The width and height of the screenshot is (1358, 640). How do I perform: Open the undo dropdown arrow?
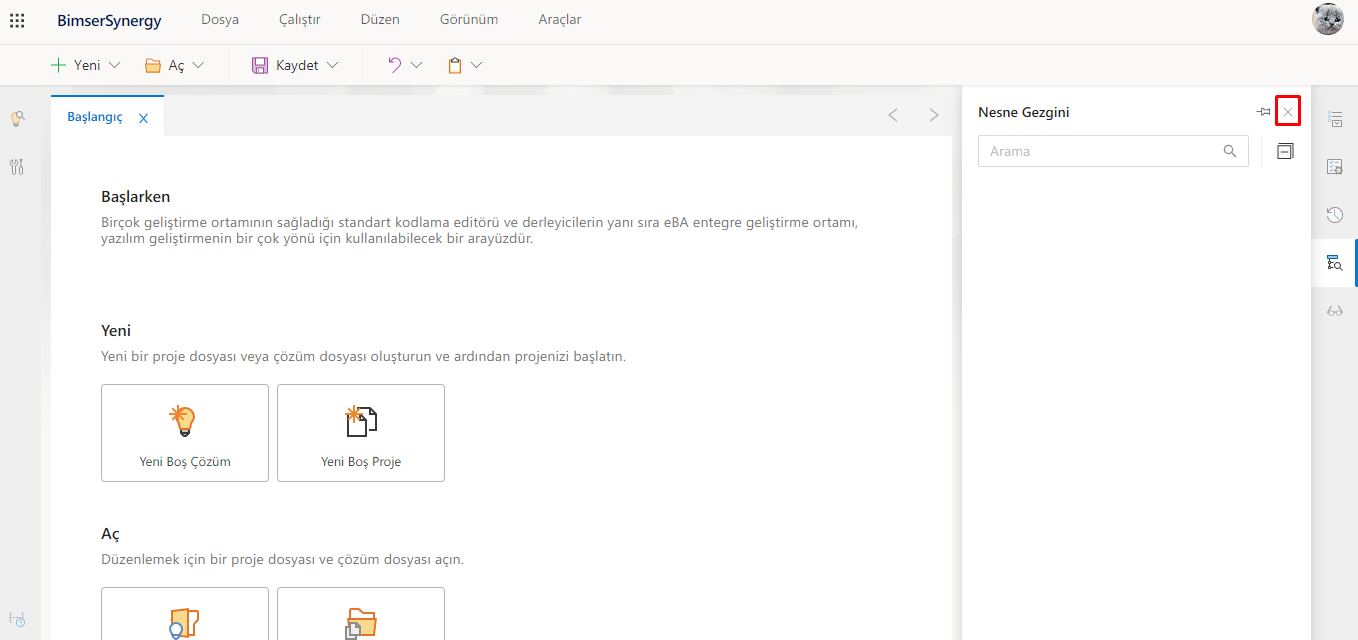(x=416, y=65)
